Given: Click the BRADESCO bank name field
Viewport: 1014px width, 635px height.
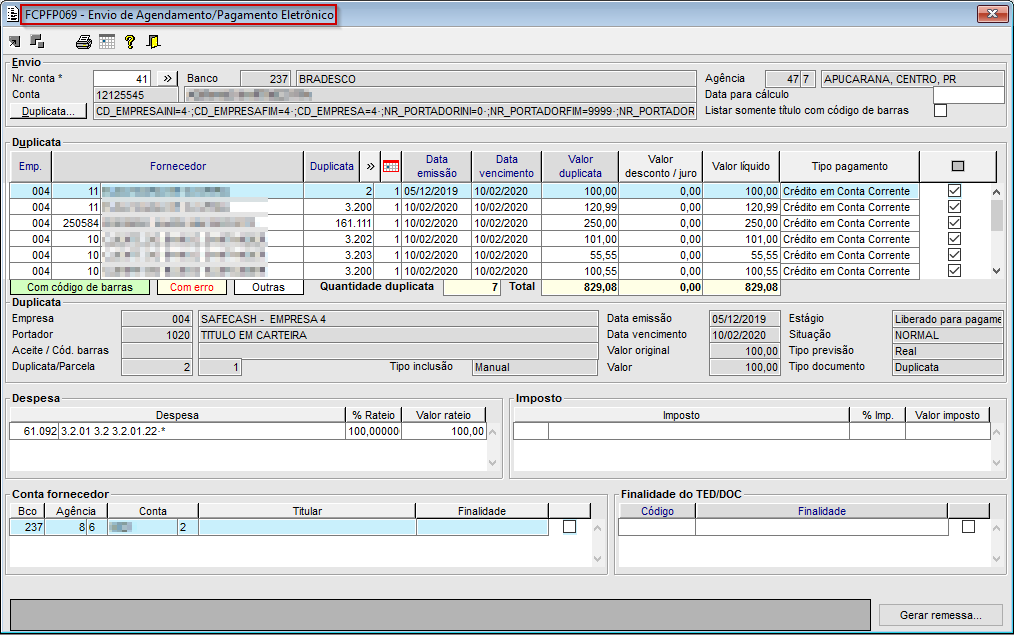Looking at the screenshot, I should coord(496,79).
